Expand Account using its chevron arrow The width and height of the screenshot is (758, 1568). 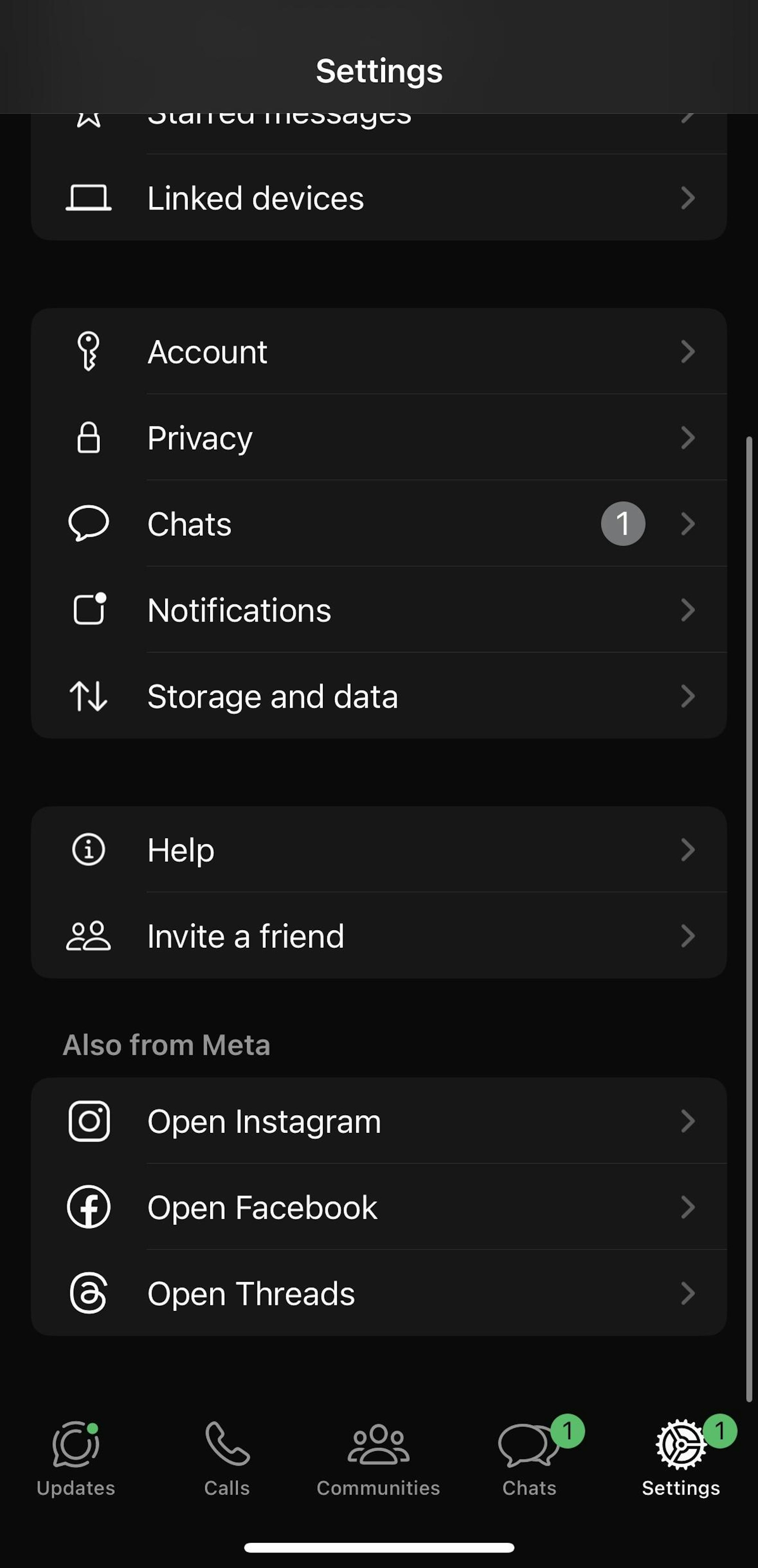tap(687, 351)
